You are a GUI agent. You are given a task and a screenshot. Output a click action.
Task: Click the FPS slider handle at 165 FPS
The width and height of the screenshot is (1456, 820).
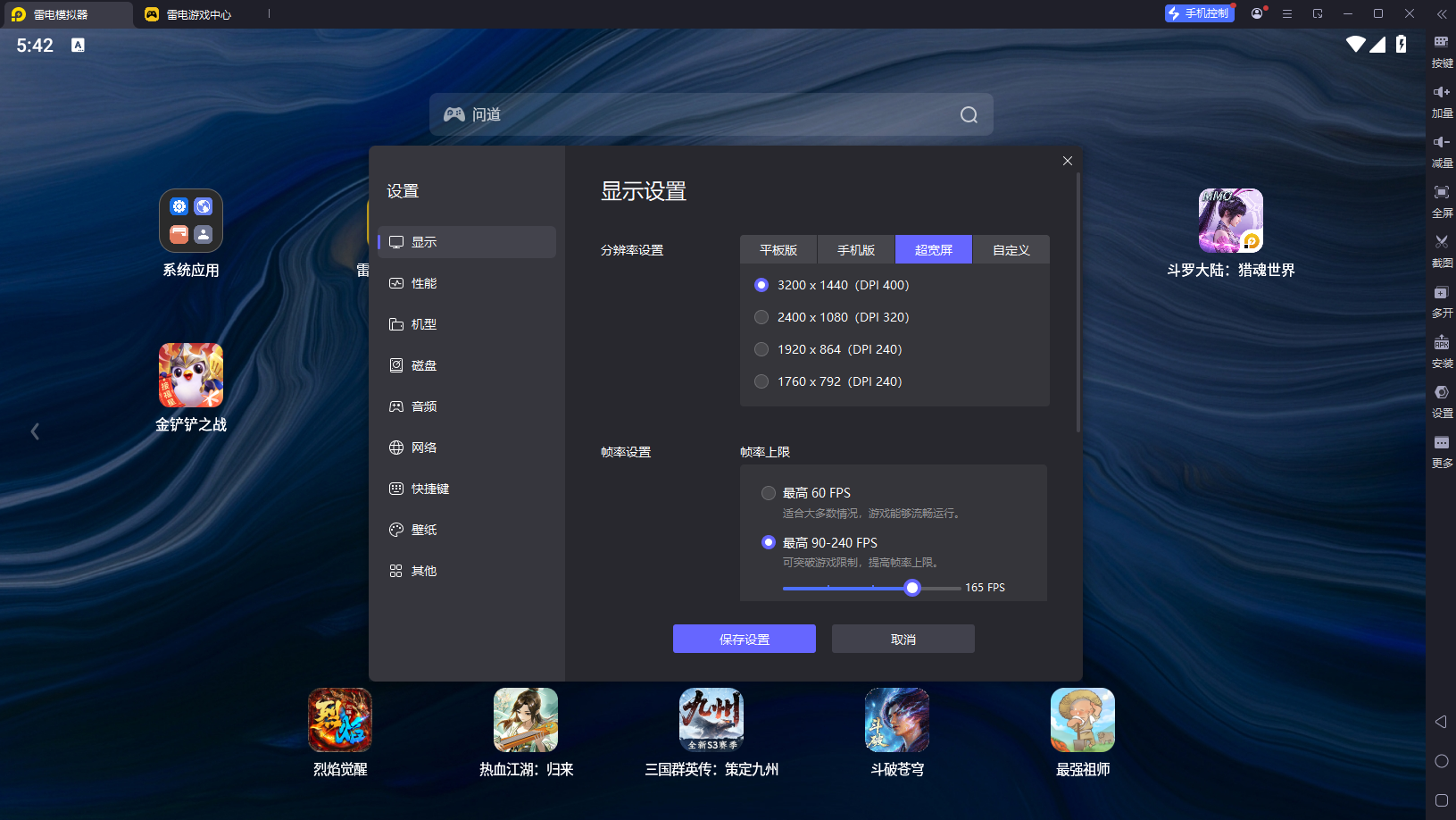tap(911, 588)
